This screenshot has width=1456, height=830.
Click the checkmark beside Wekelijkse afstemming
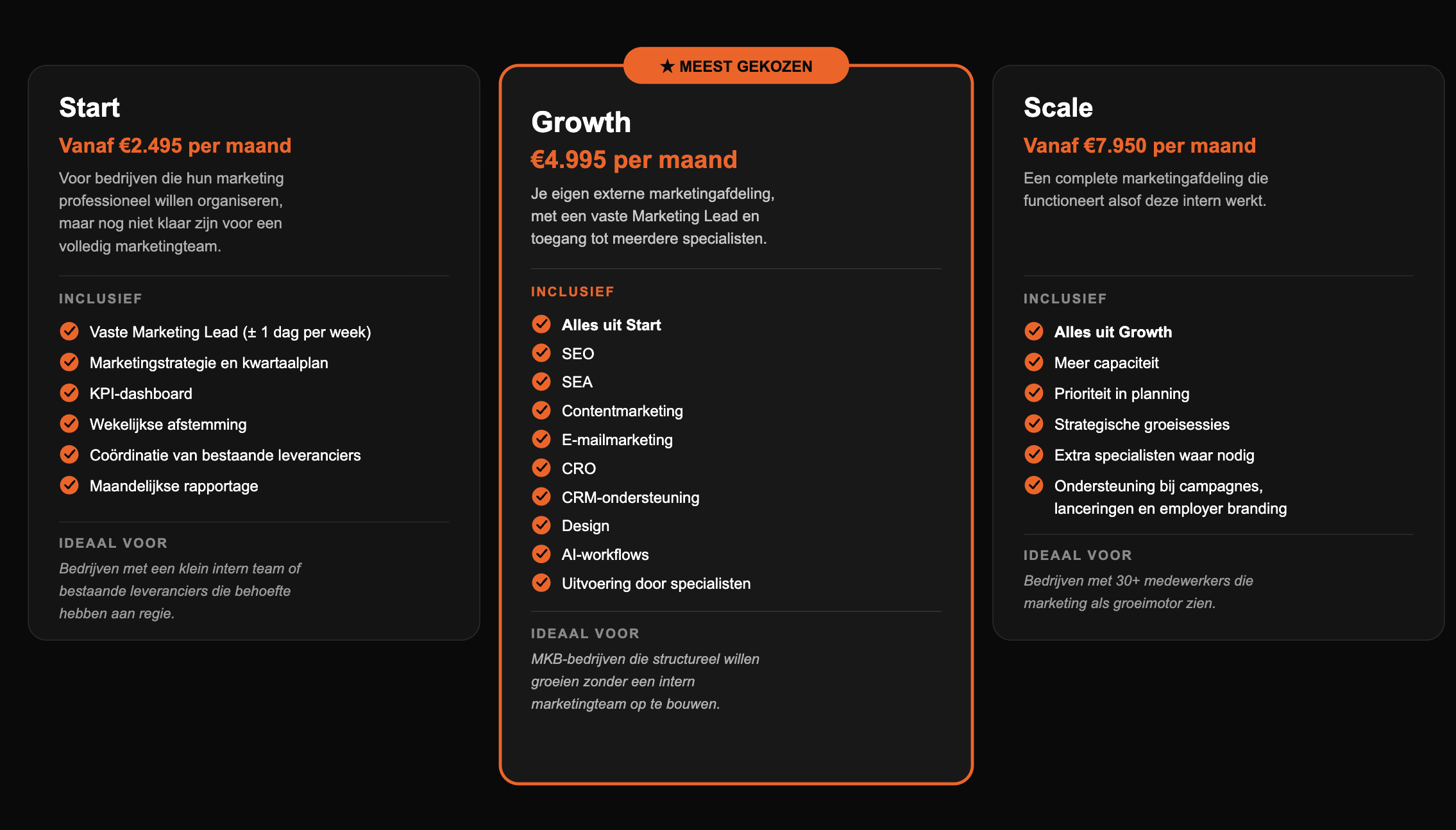[x=69, y=423]
